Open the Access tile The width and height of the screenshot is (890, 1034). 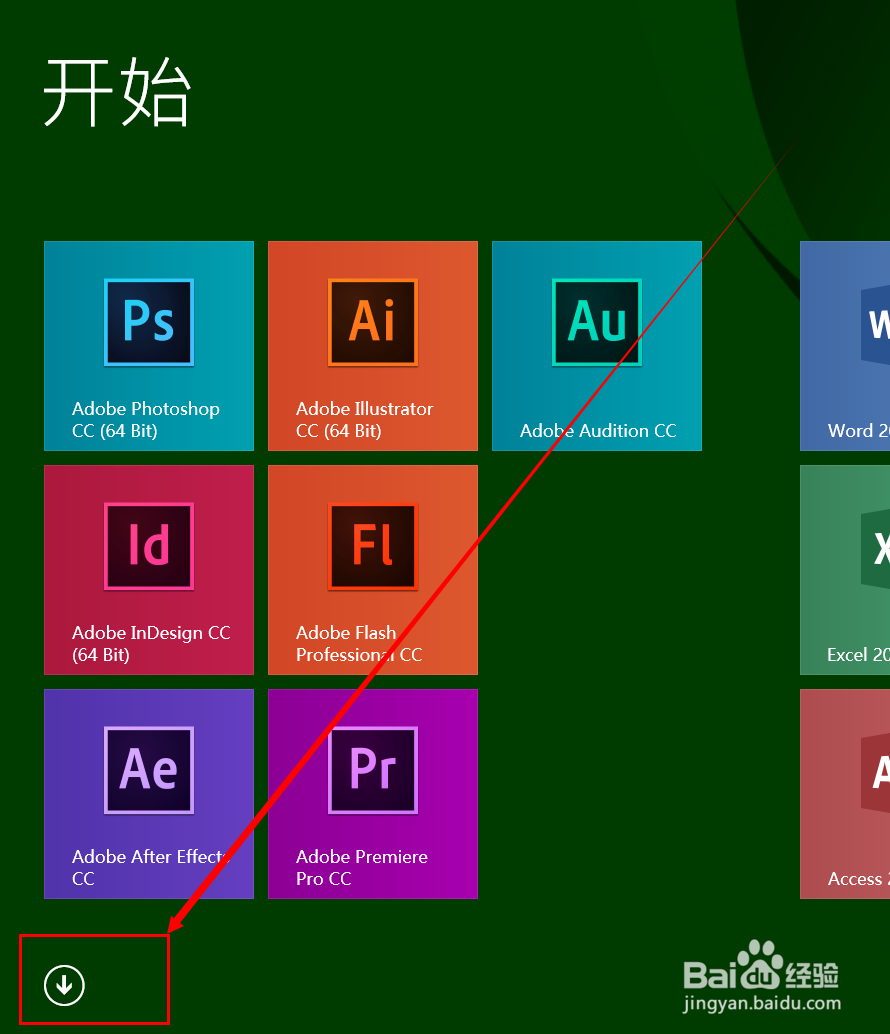[845, 794]
